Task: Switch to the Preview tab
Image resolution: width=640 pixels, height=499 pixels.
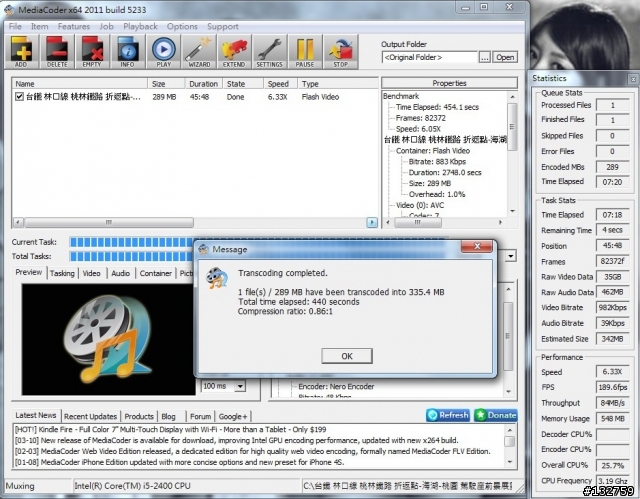Action: click(29, 272)
